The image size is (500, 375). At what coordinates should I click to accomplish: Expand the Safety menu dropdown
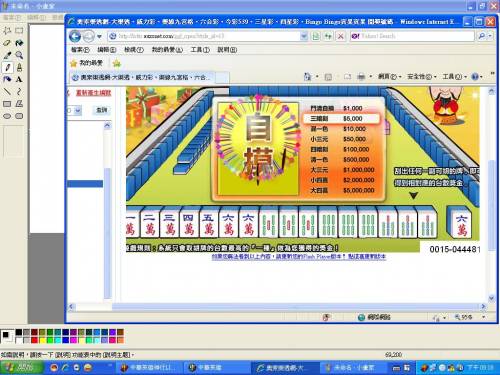pyautogui.click(x=421, y=77)
